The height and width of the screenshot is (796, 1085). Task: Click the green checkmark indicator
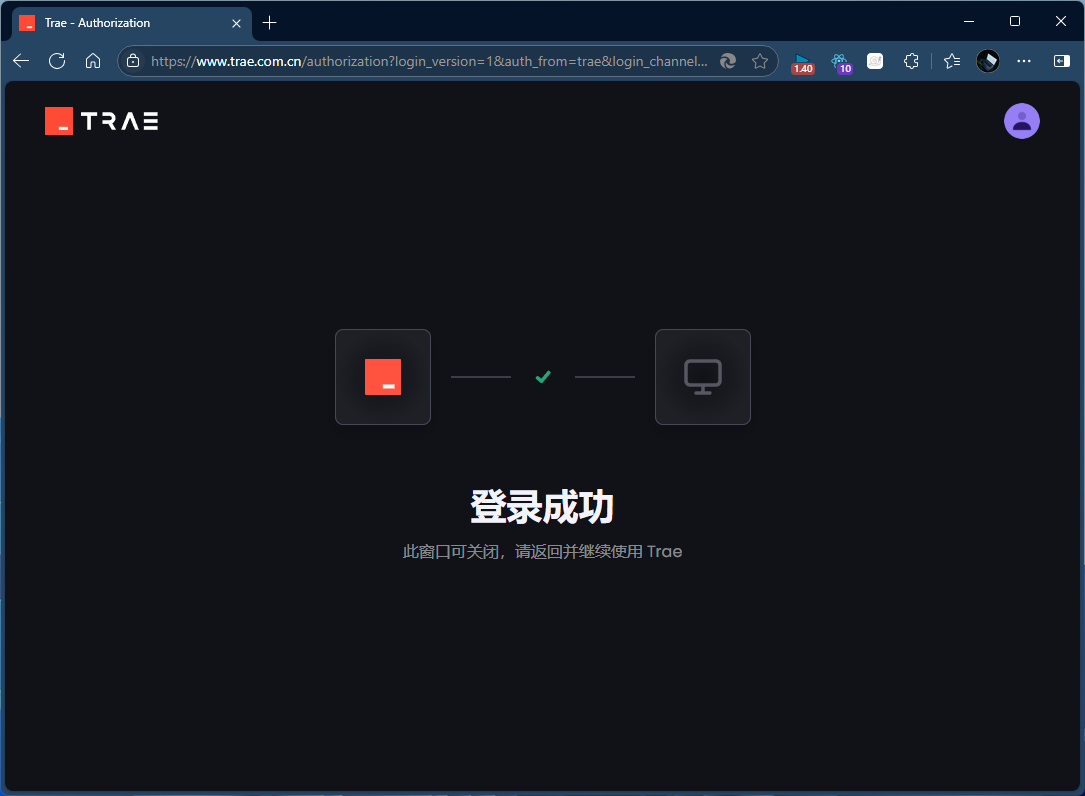(x=543, y=377)
